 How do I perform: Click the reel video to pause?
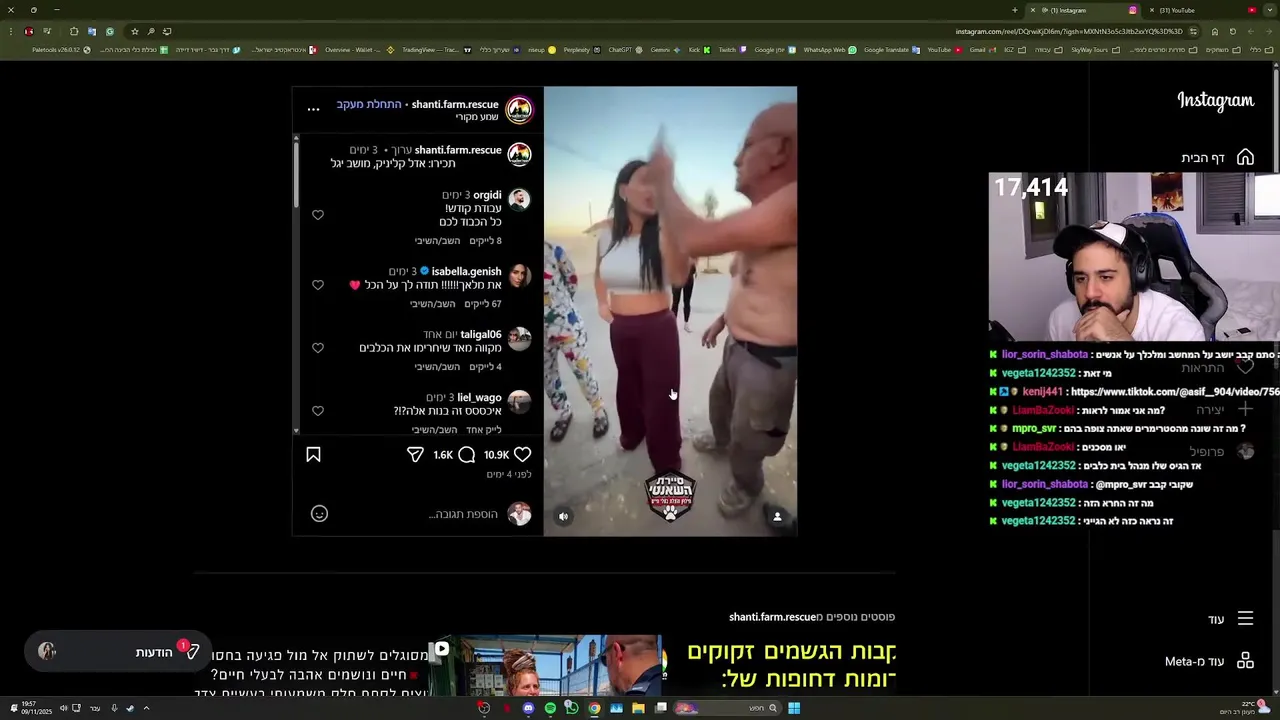[670, 310]
